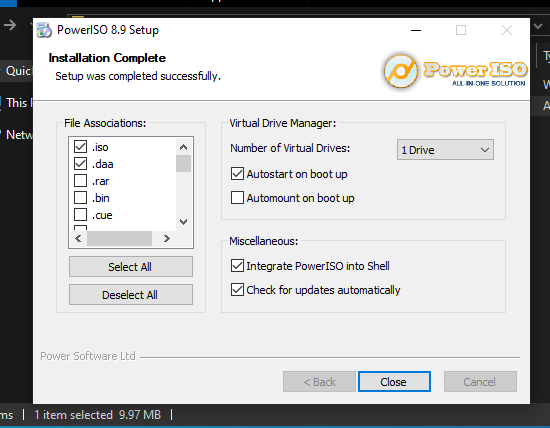The height and width of the screenshot is (428, 550).
Task: Click vertical scrollbar thumb in file list
Action: (x=183, y=163)
